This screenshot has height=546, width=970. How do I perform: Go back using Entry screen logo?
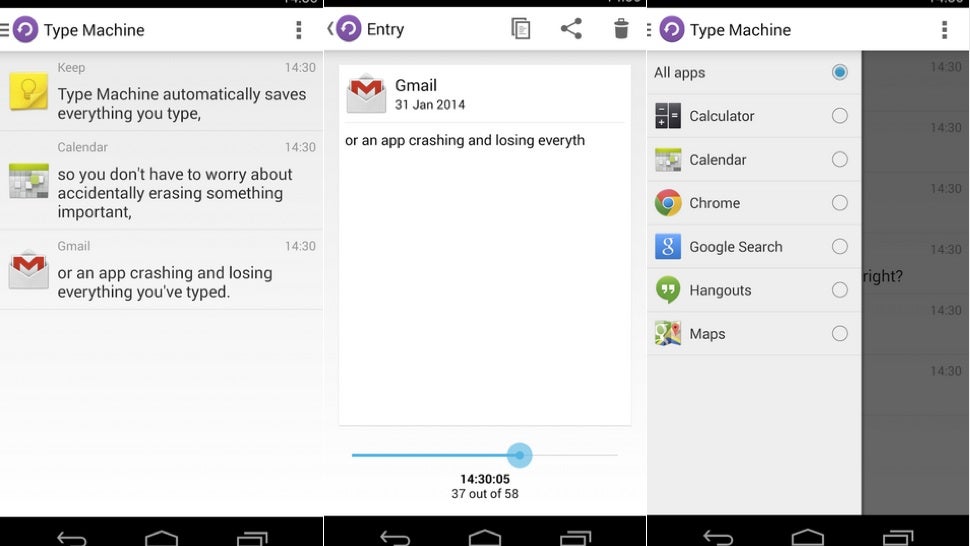click(349, 28)
